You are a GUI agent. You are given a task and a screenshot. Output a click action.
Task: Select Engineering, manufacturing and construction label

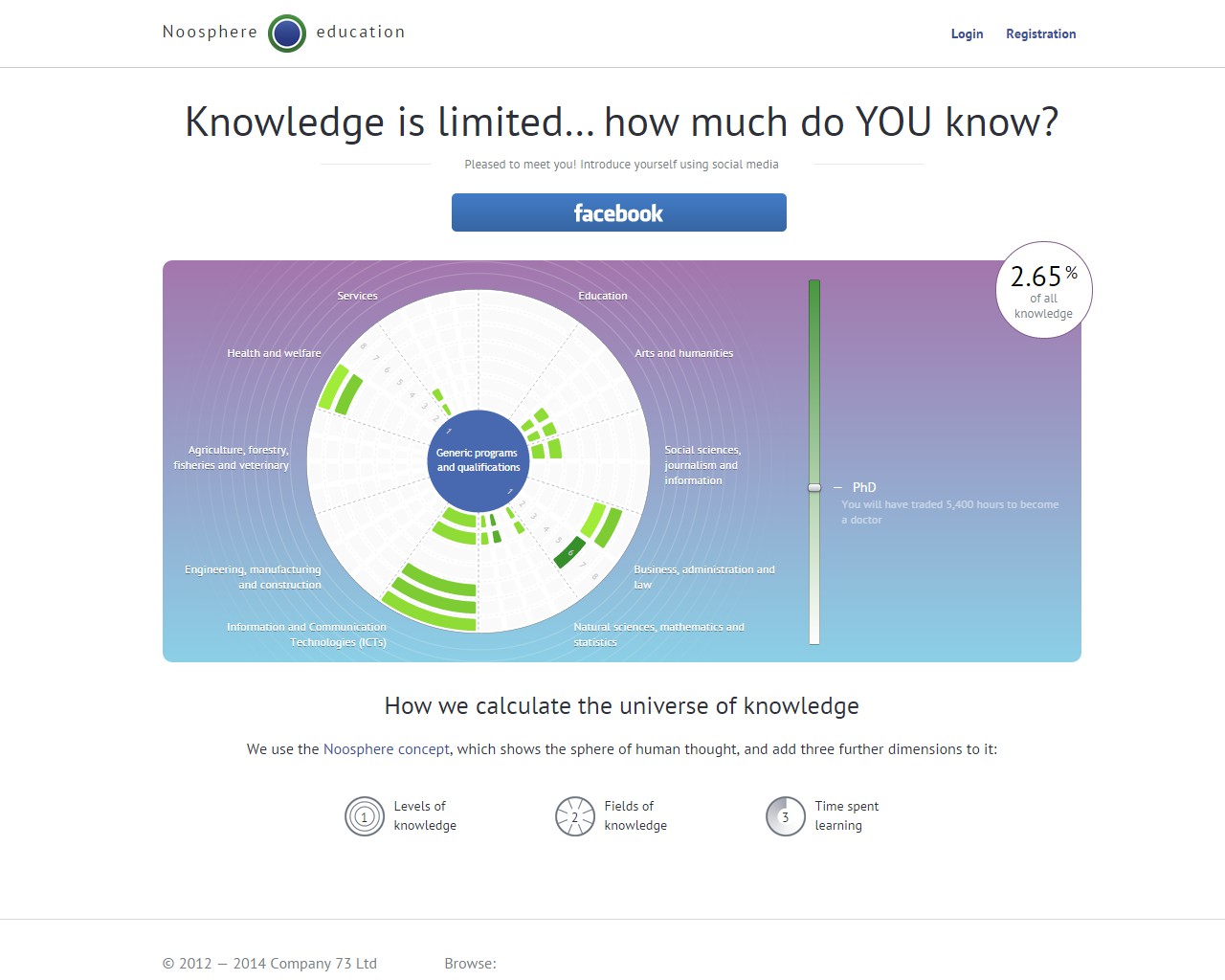[253, 577]
